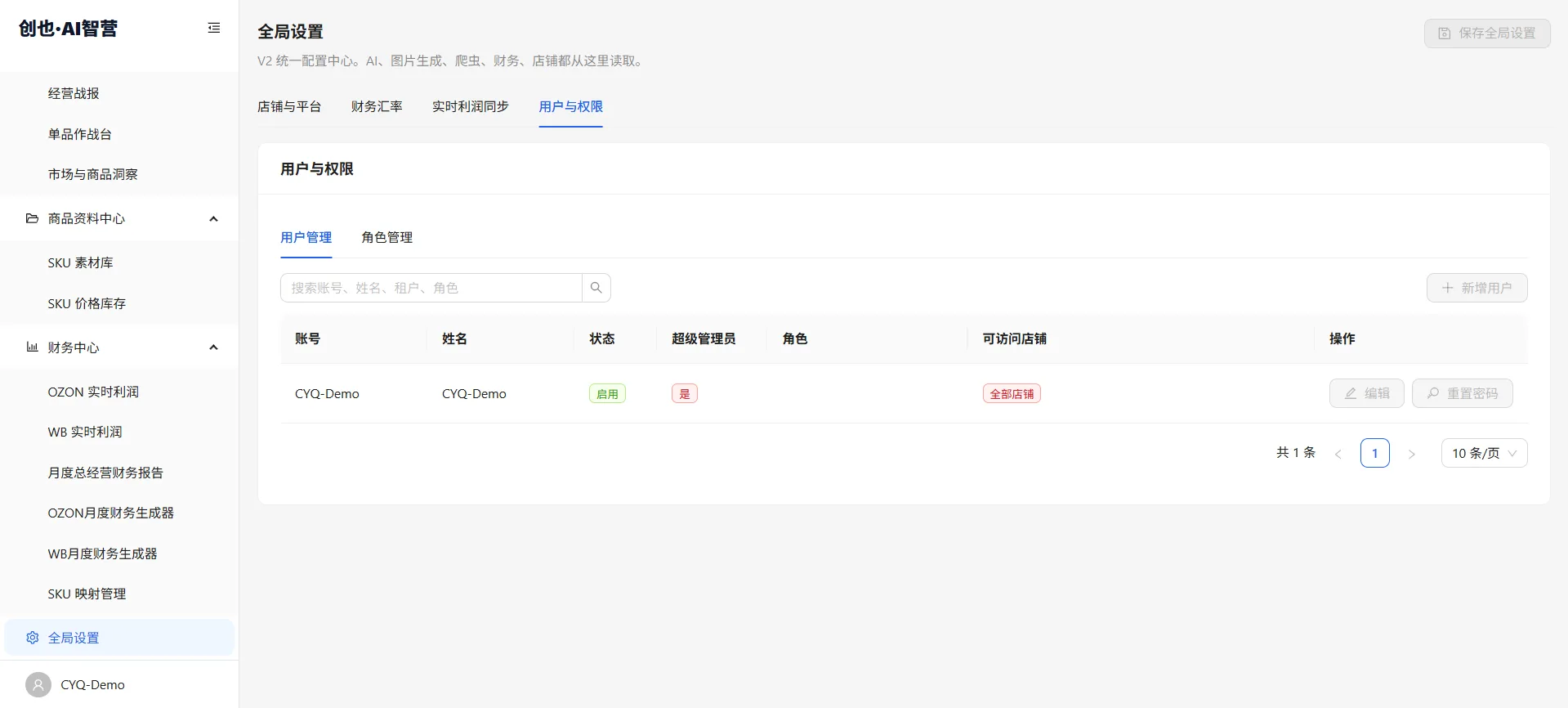The image size is (1568, 708).
Task: Open SKU 素材库 in sidebar
Action: click(x=119, y=262)
